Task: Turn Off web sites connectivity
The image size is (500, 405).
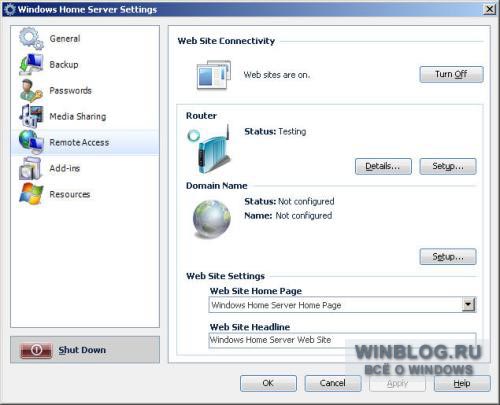Action: [x=451, y=74]
